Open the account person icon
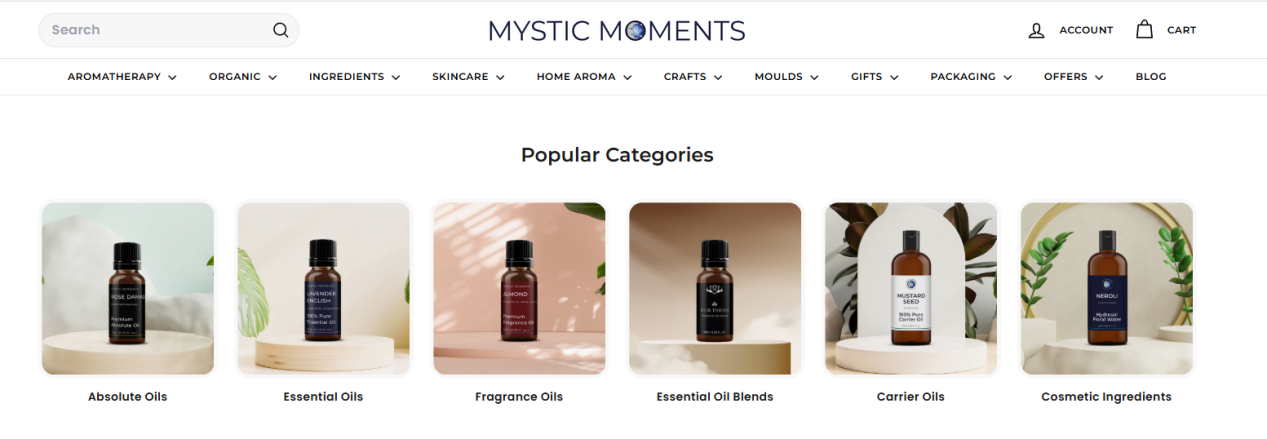 click(1037, 30)
